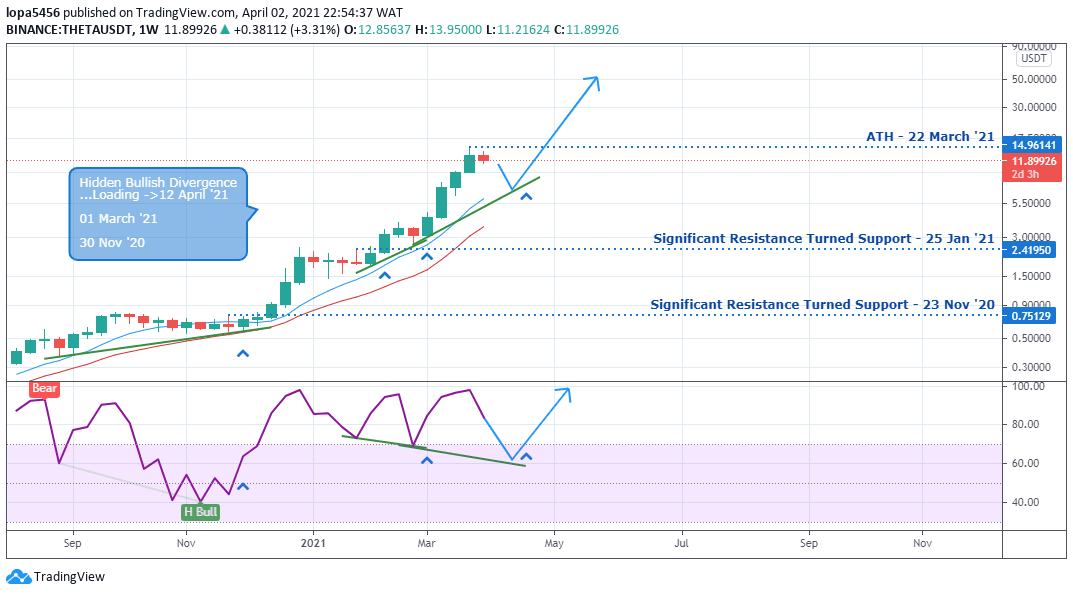Click the 0.50000 price axis tick
This screenshot has width=1073, height=595.
(x=1031, y=338)
